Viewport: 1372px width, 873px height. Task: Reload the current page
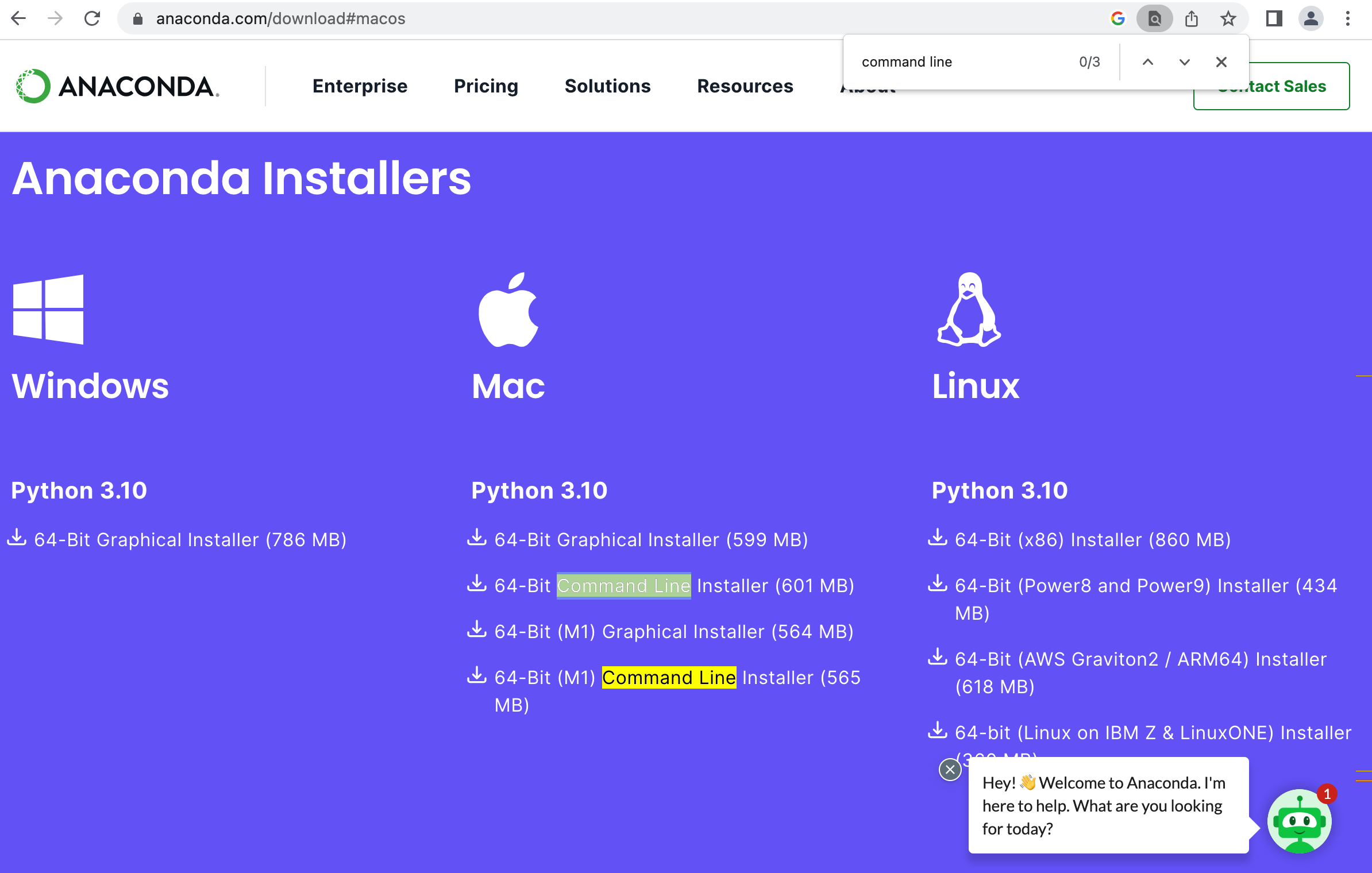coord(92,18)
